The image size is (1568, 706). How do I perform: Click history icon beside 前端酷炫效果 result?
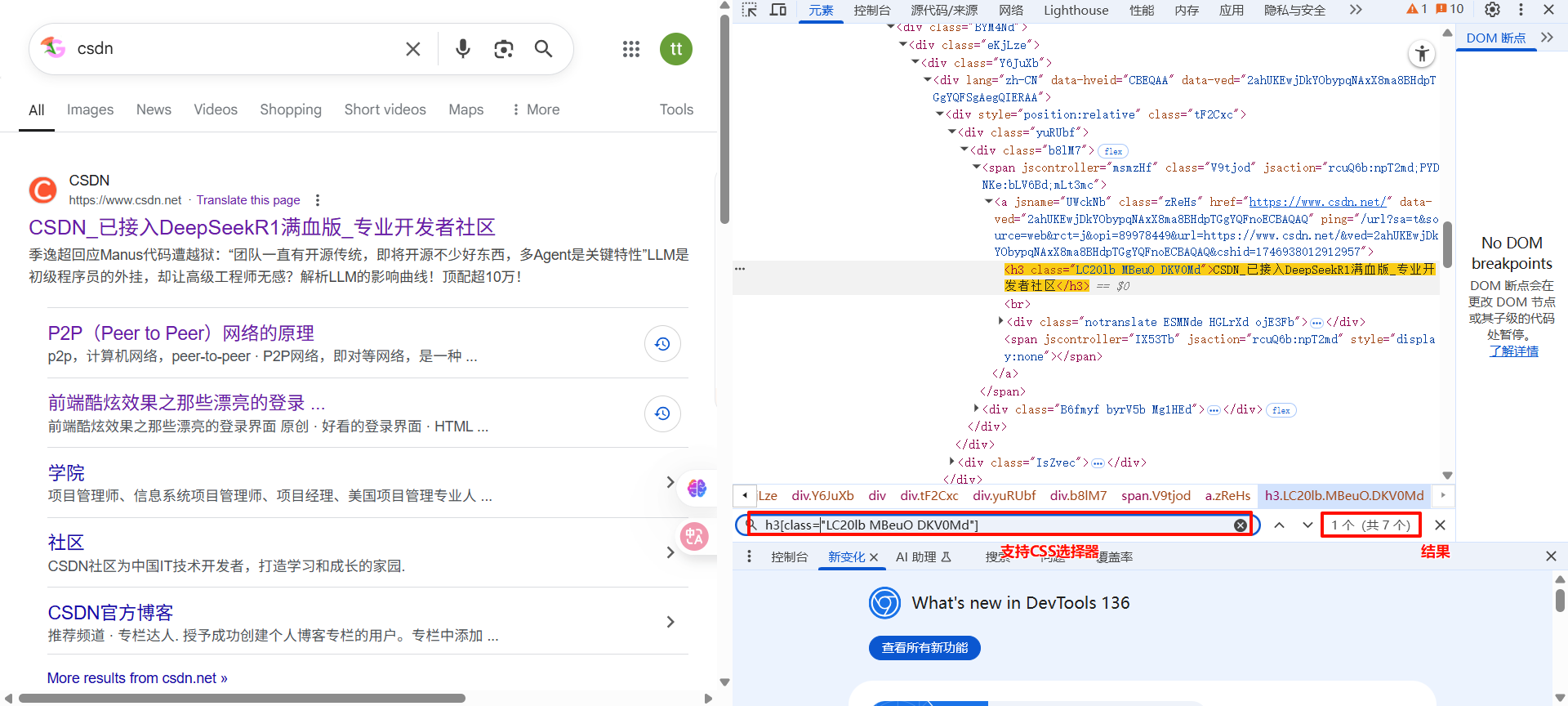point(662,413)
